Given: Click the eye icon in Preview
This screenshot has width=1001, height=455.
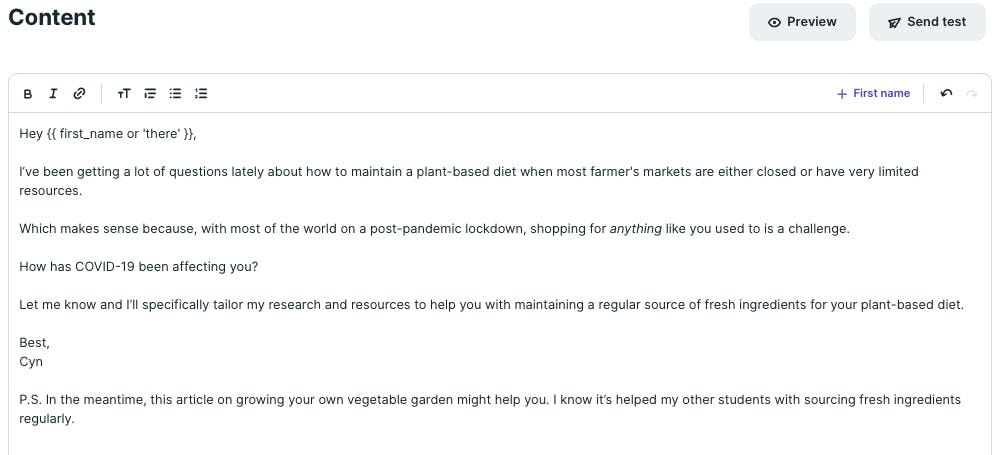Looking at the screenshot, I should pyautogui.click(x=774, y=22).
